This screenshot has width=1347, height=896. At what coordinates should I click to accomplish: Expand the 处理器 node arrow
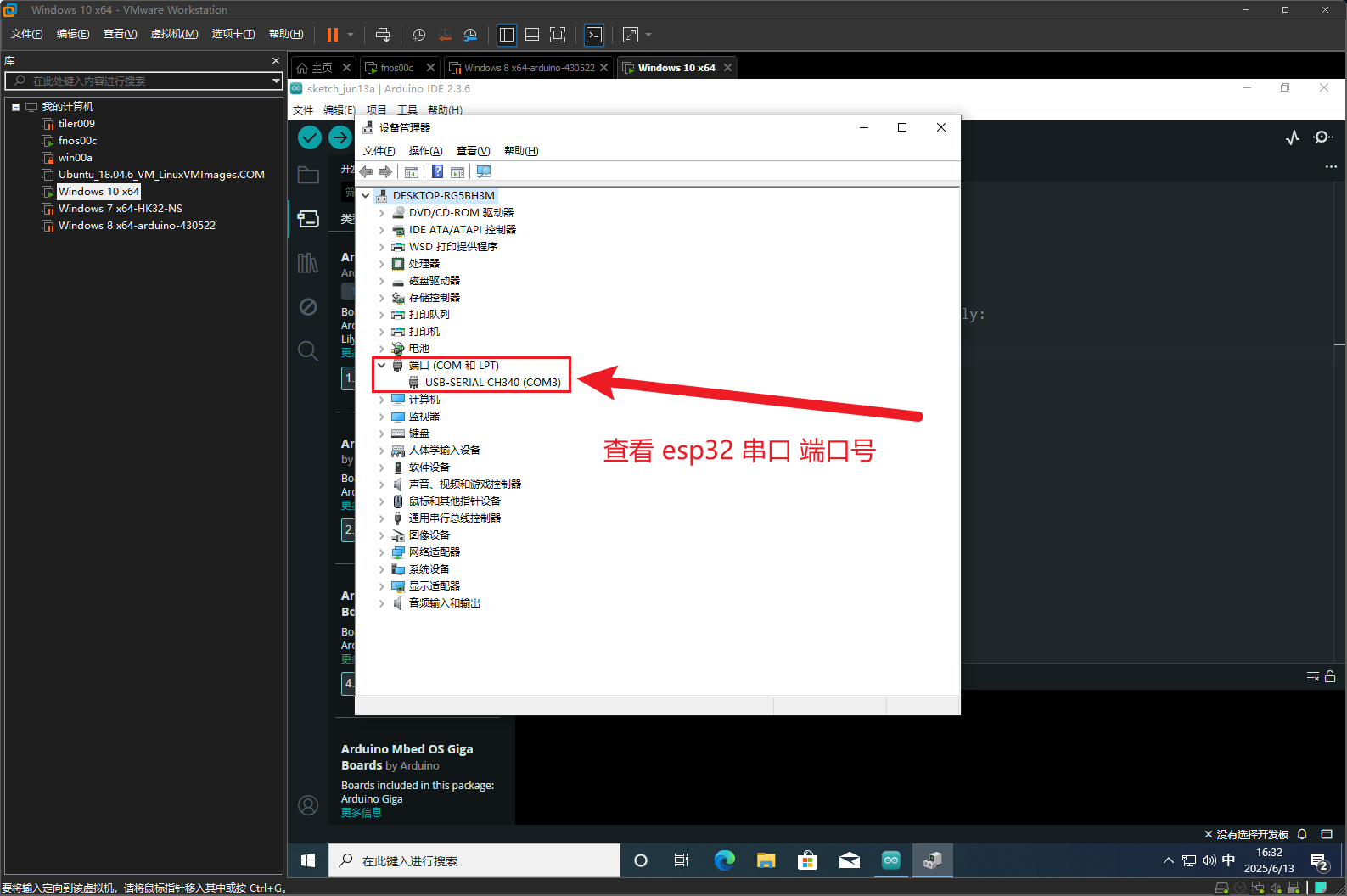pyautogui.click(x=382, y=264)
